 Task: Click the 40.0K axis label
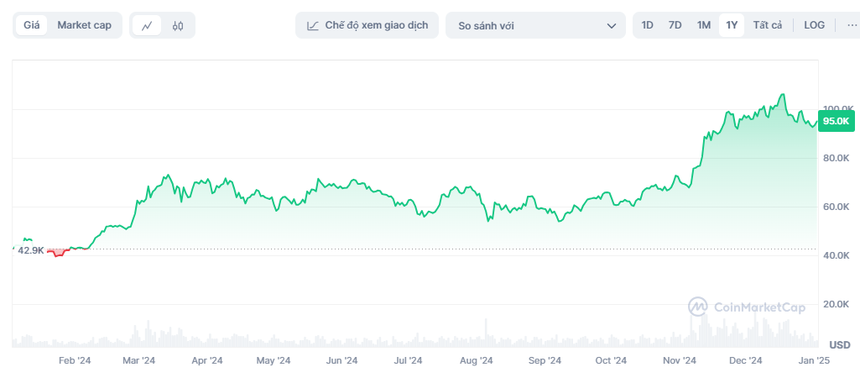836,256
